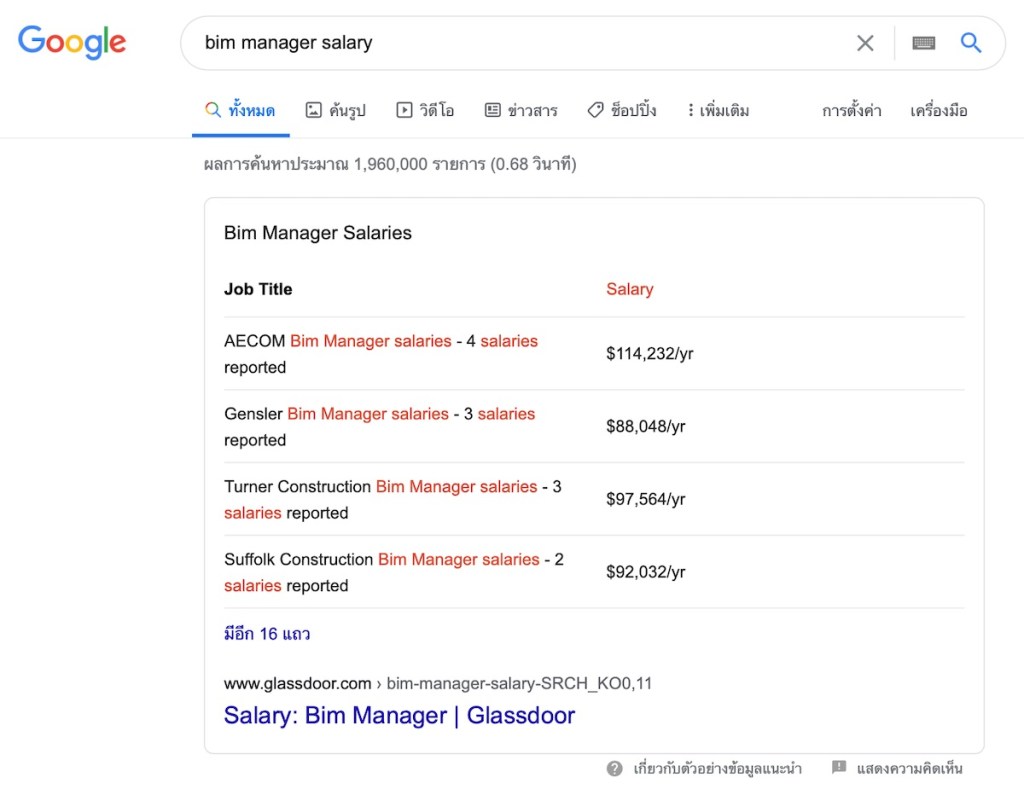This screenshot has height=795, width=1024.
Task: Open เครื่องมือ search tools
Action: 938,111
